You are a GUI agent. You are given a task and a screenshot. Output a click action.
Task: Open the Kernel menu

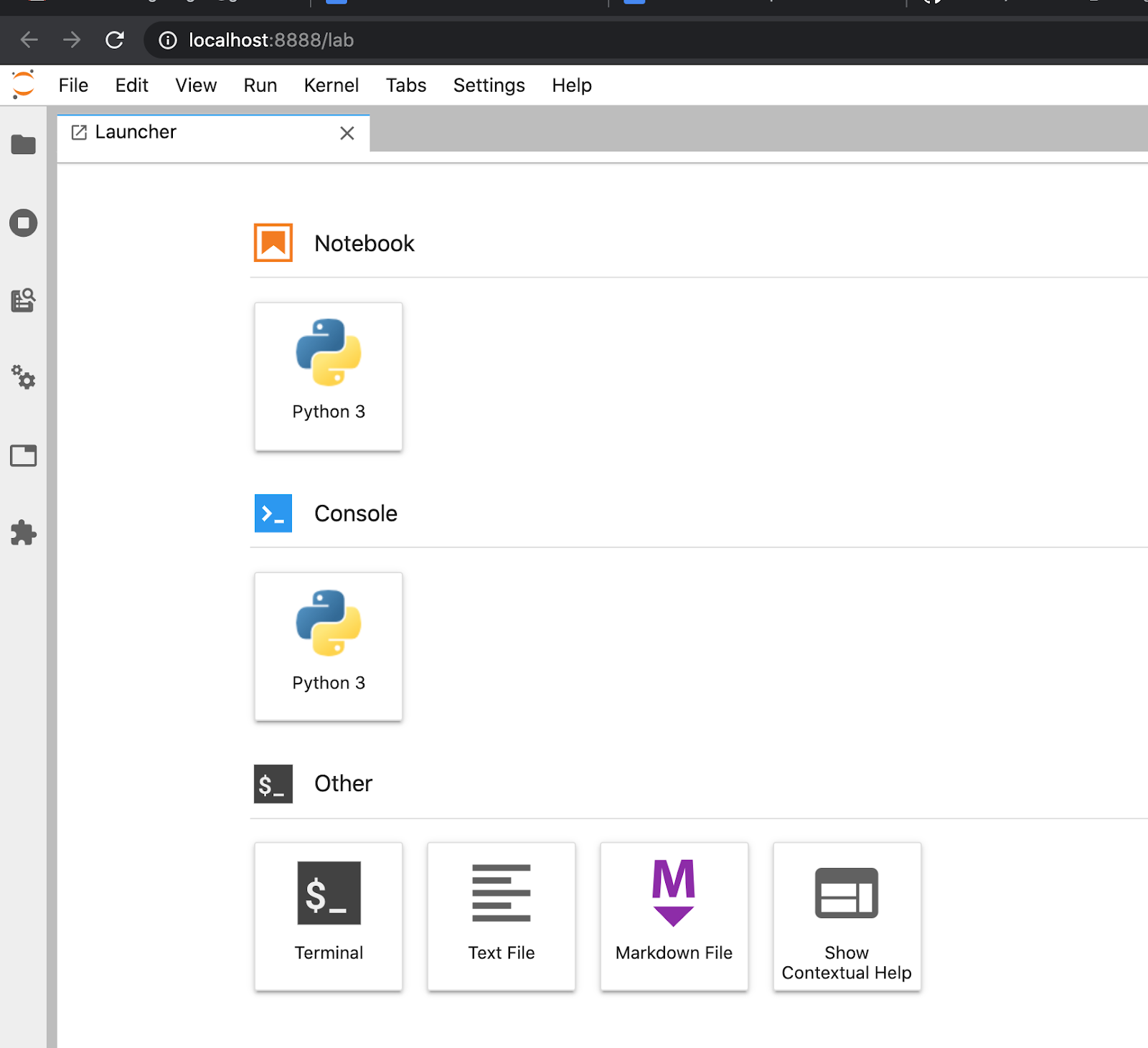[x=331, y=85]
